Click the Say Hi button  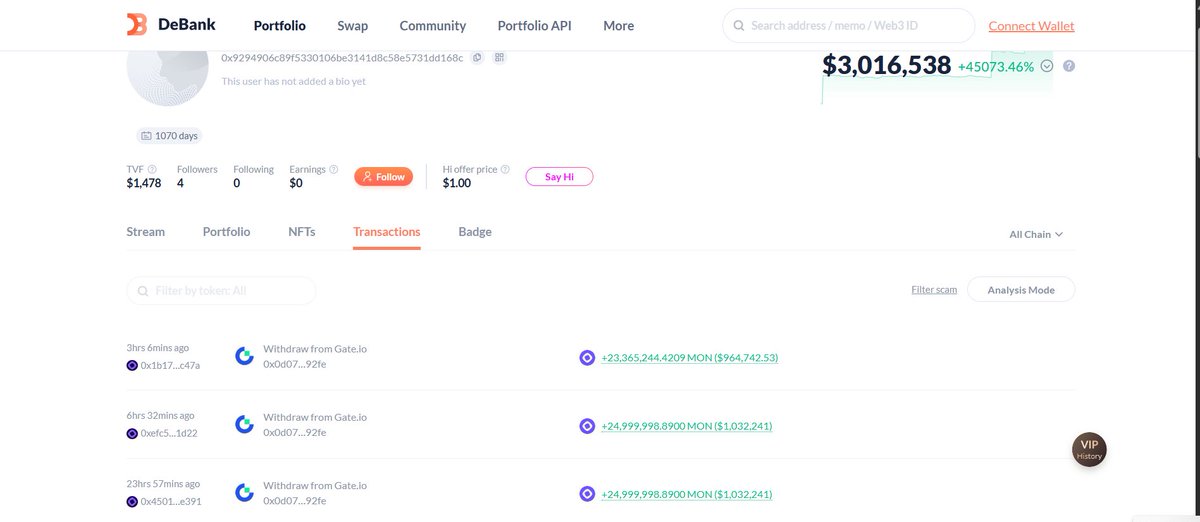point(559,176)
